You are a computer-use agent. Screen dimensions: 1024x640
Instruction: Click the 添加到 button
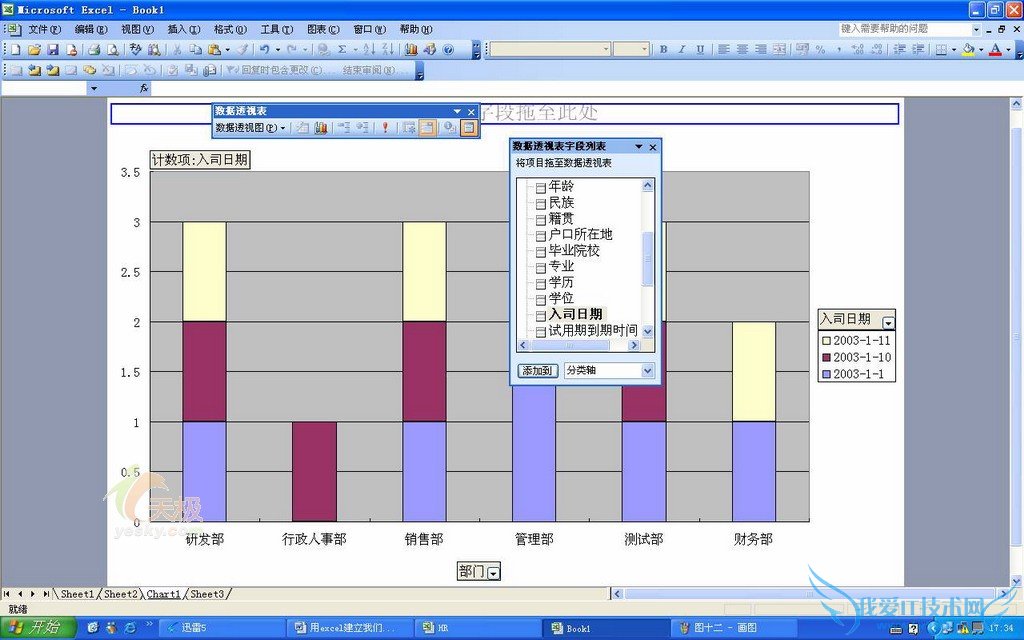point(538,371)
